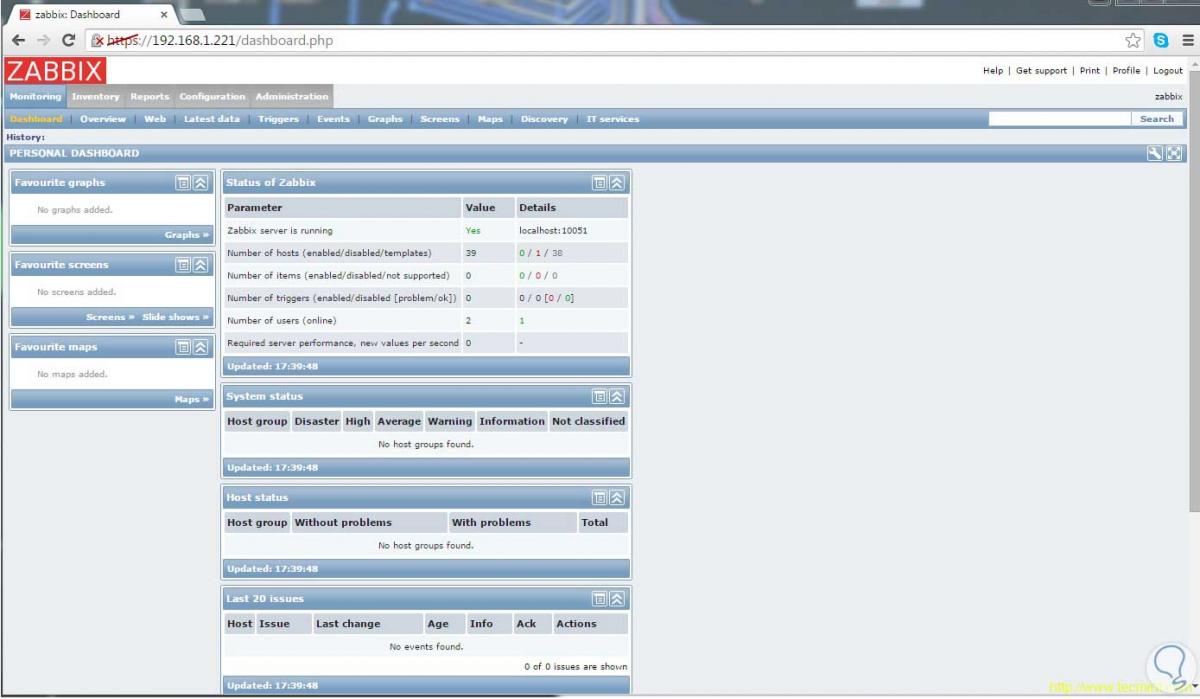Click the Print link

(1090, 71)
